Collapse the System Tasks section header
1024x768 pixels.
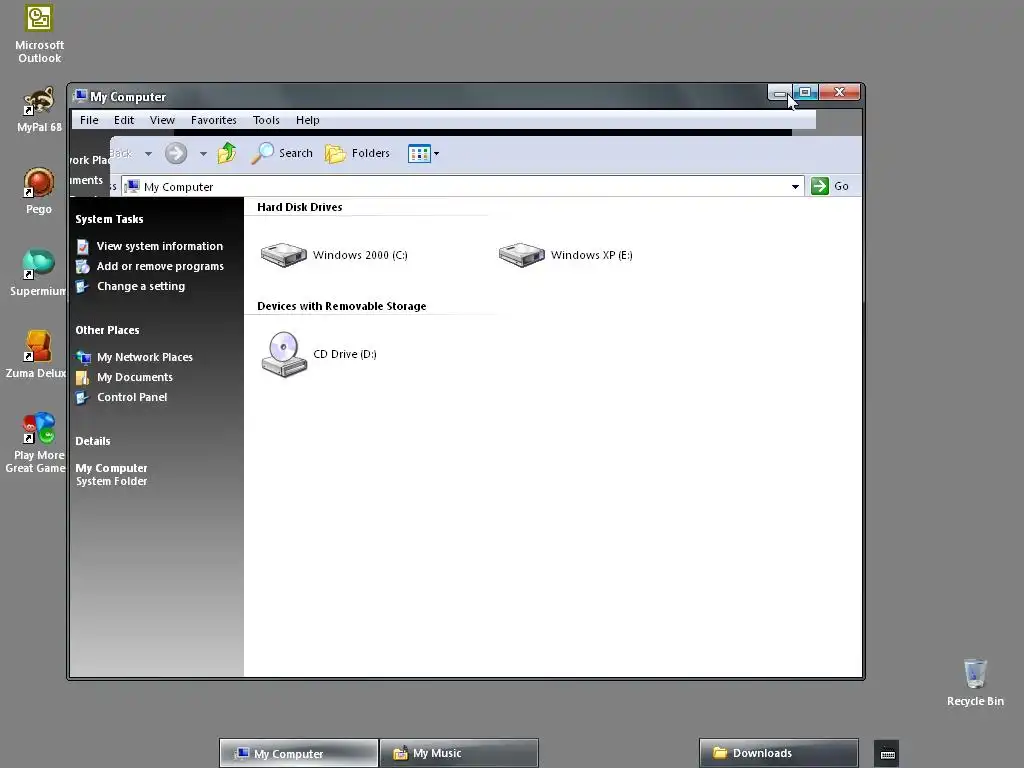[x=109, y=219]
